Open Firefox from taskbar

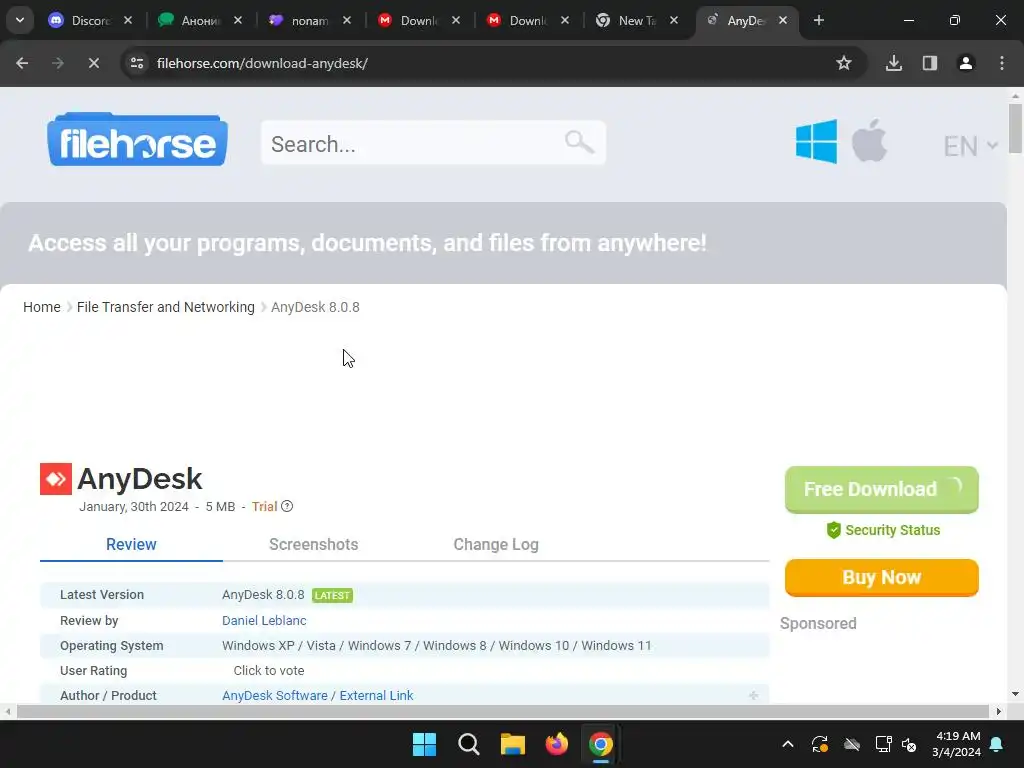556,744
